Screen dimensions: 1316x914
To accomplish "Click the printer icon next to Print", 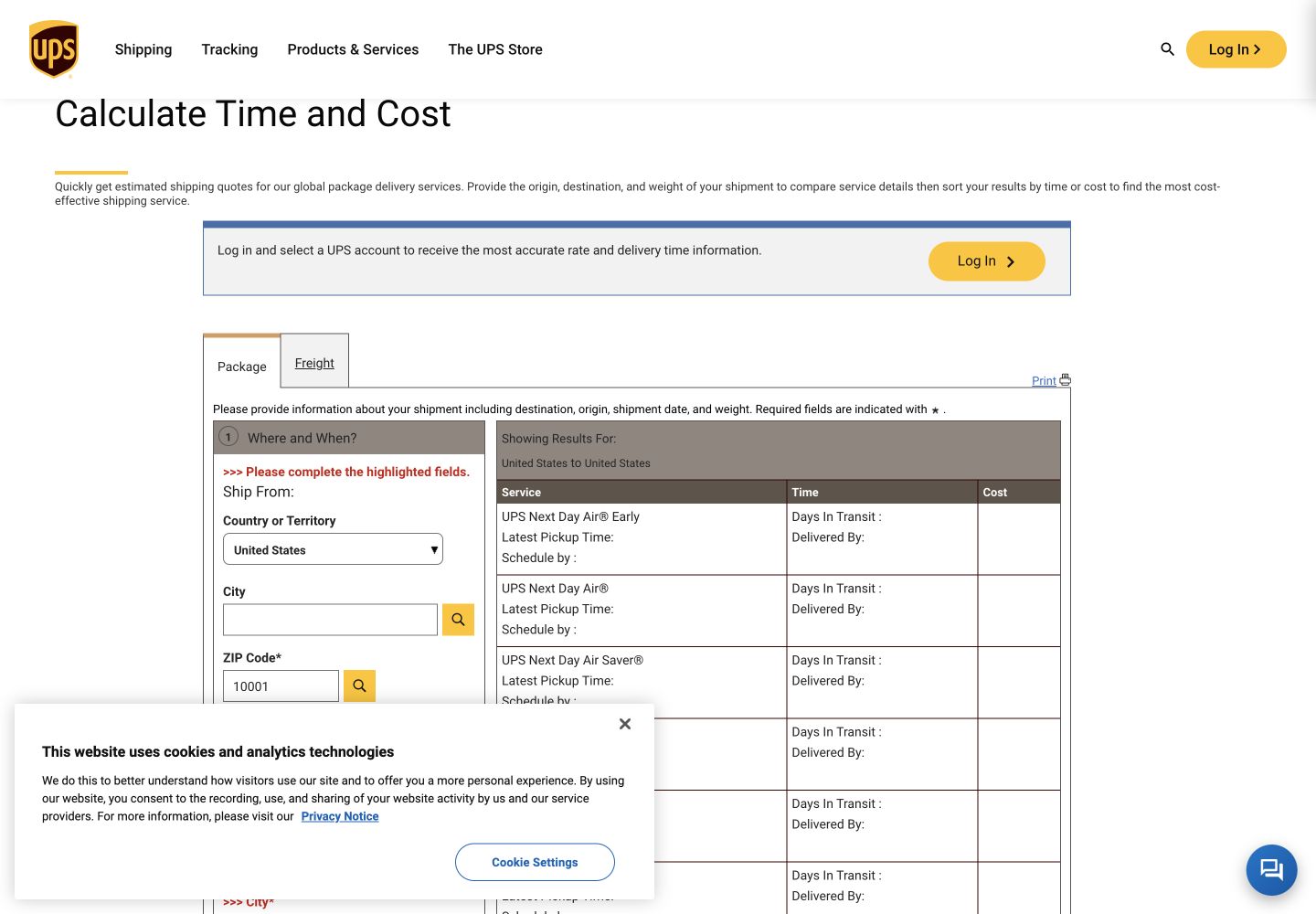I will point(1065,380).
